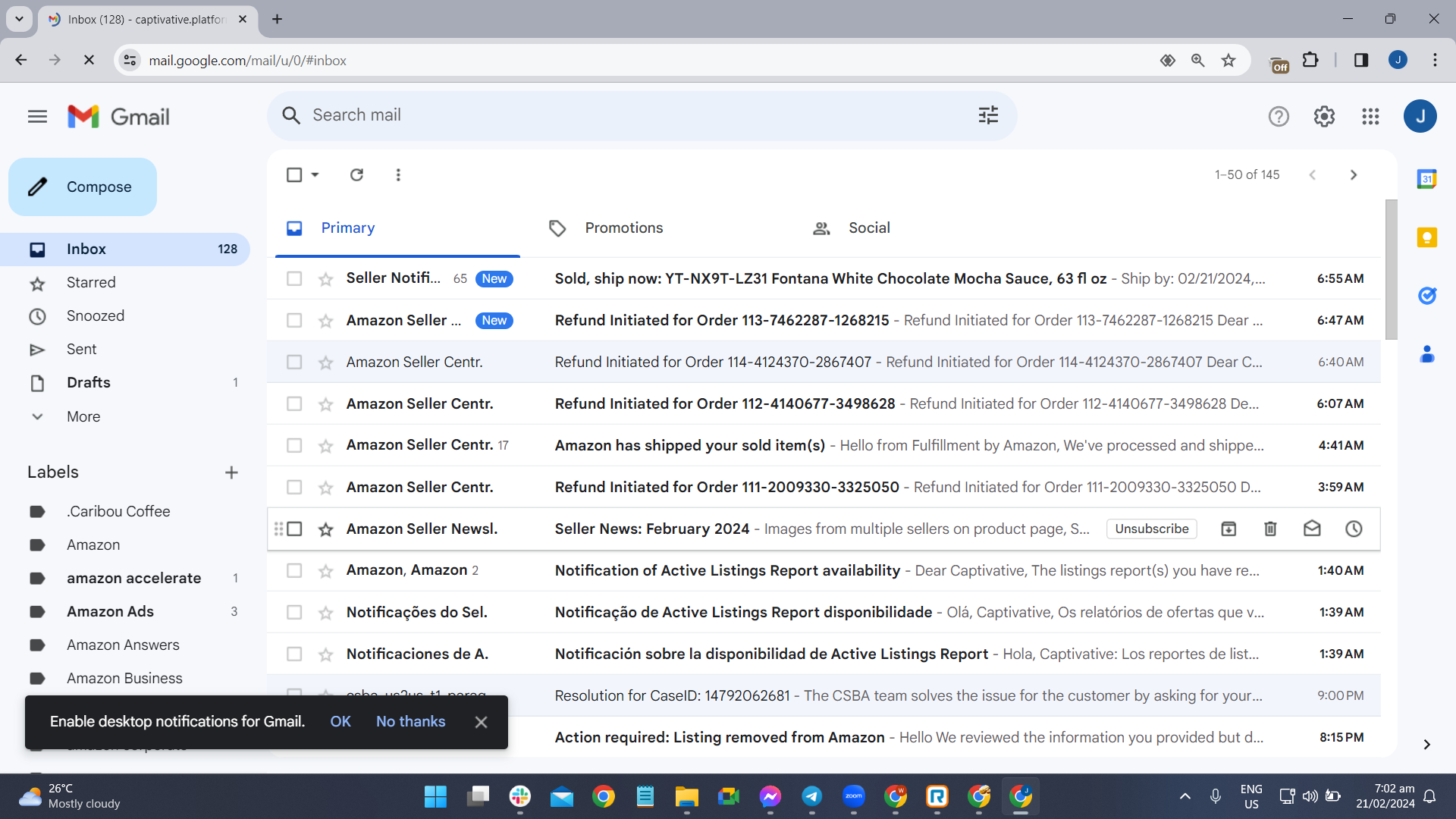Open the Settings gear icon
This screenshot has height=819, width=1456.
click(x=1324, y=117)
